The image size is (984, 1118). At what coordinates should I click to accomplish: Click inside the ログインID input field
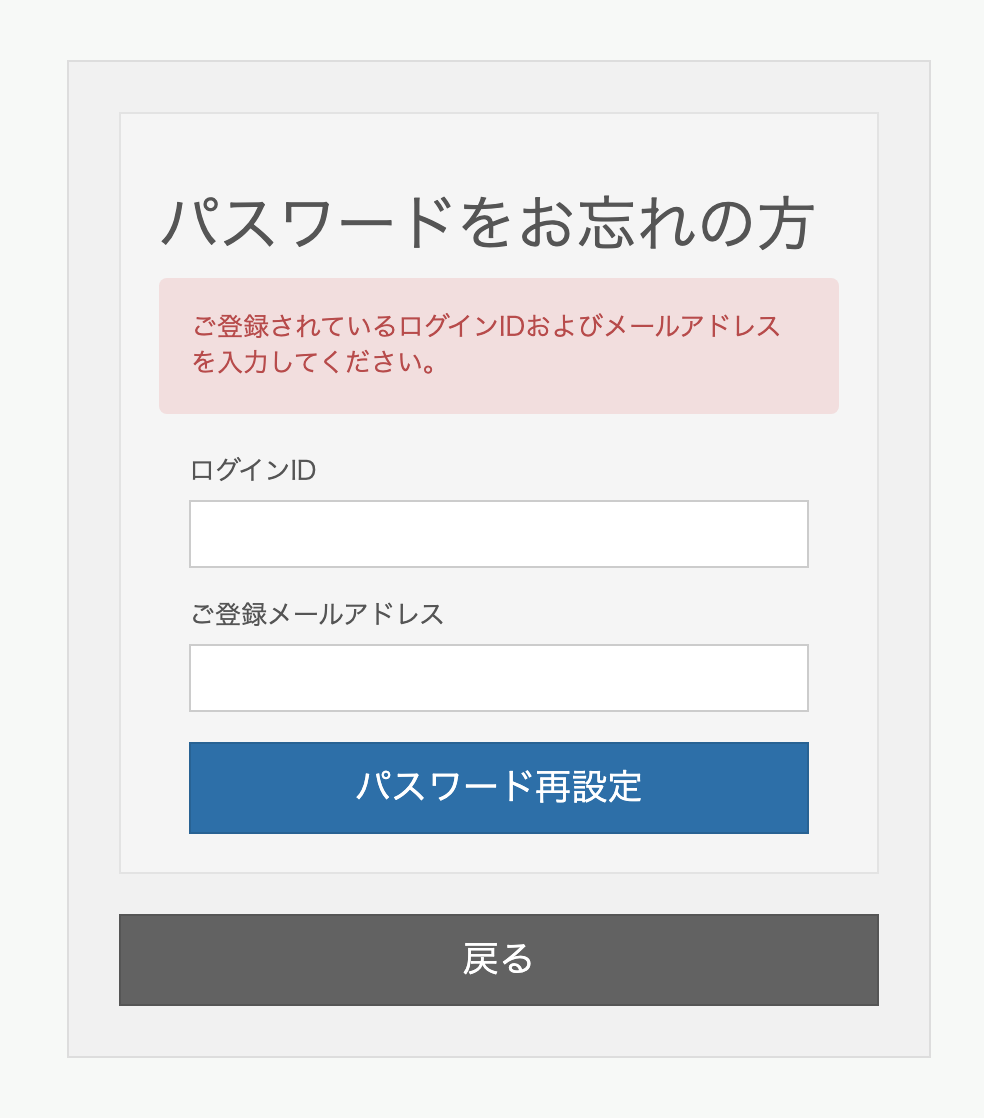497,534
